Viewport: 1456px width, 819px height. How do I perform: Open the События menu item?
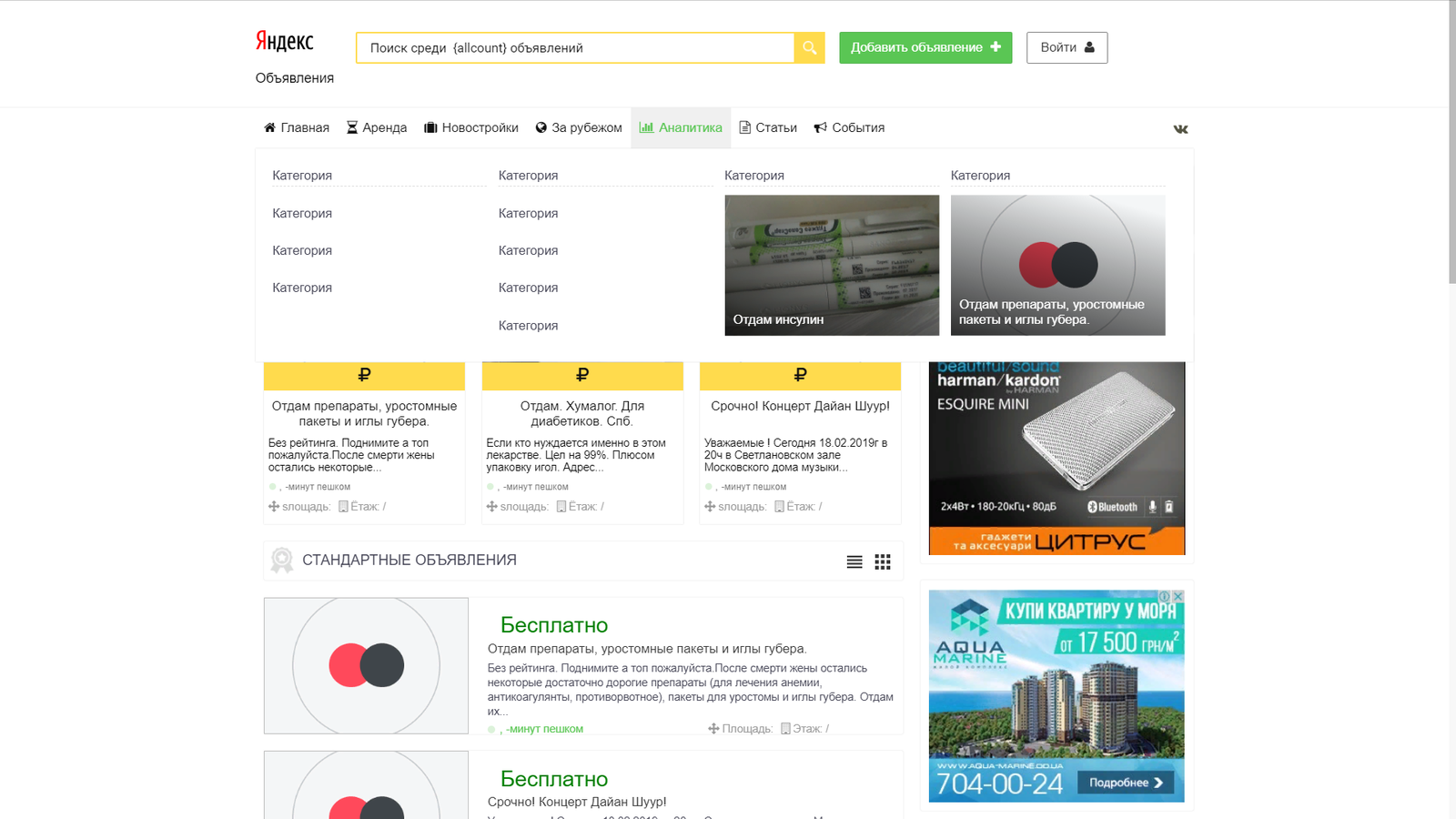coord(849,127)
